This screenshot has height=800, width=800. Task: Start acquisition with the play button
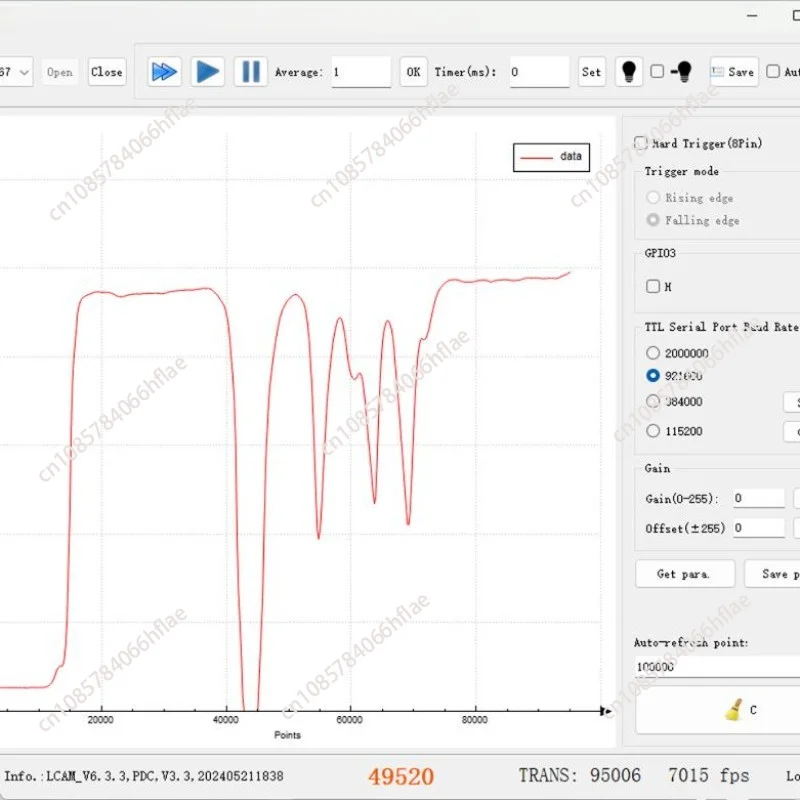pyautogui.click(x=207, y=72)
